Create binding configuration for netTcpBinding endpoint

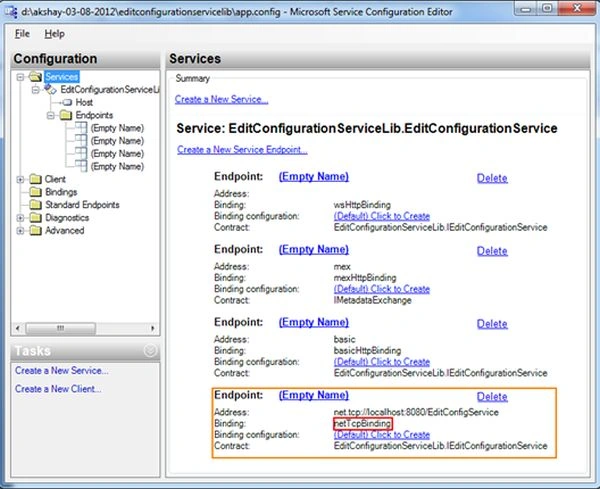(382, 435)
